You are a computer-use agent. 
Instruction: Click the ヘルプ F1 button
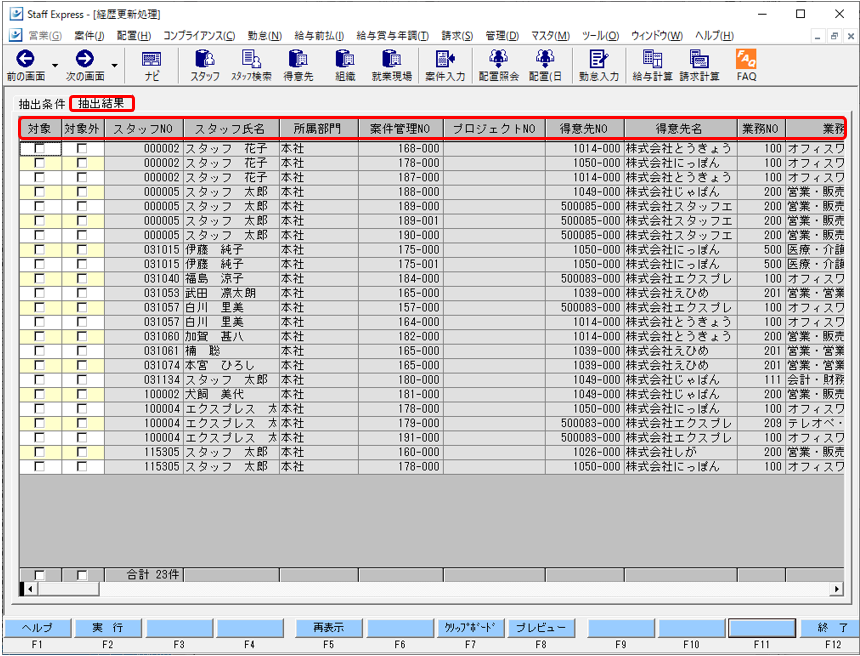tap(37, 627)
